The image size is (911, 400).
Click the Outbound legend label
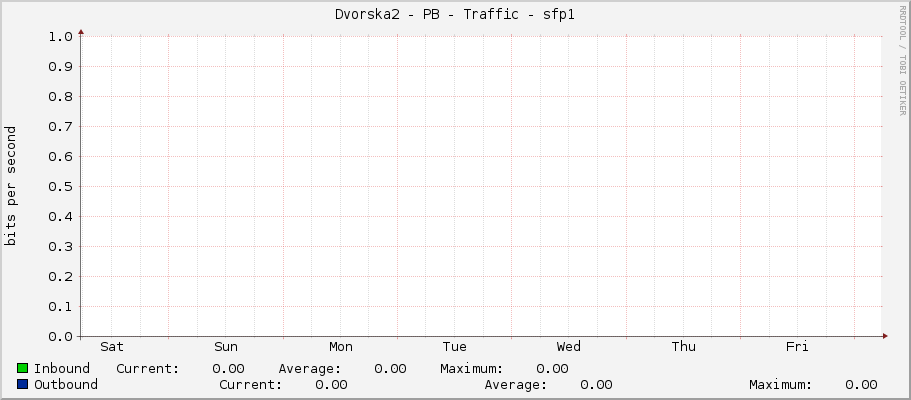66,385
